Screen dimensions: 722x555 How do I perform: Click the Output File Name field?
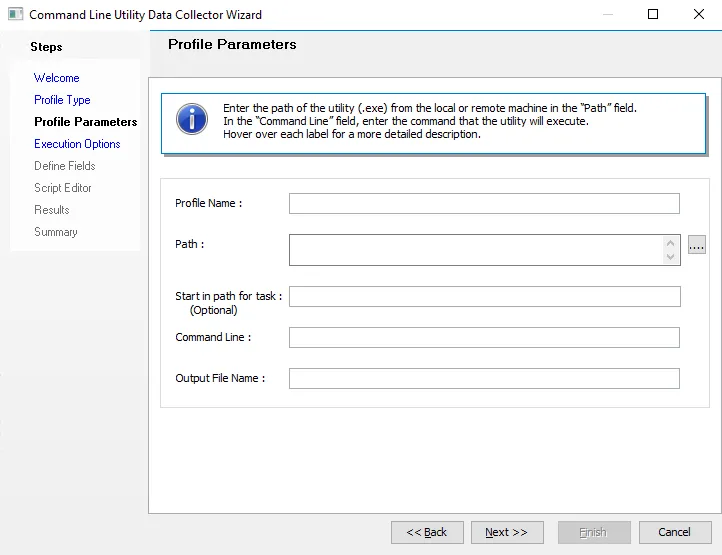(x=484, y=379)
